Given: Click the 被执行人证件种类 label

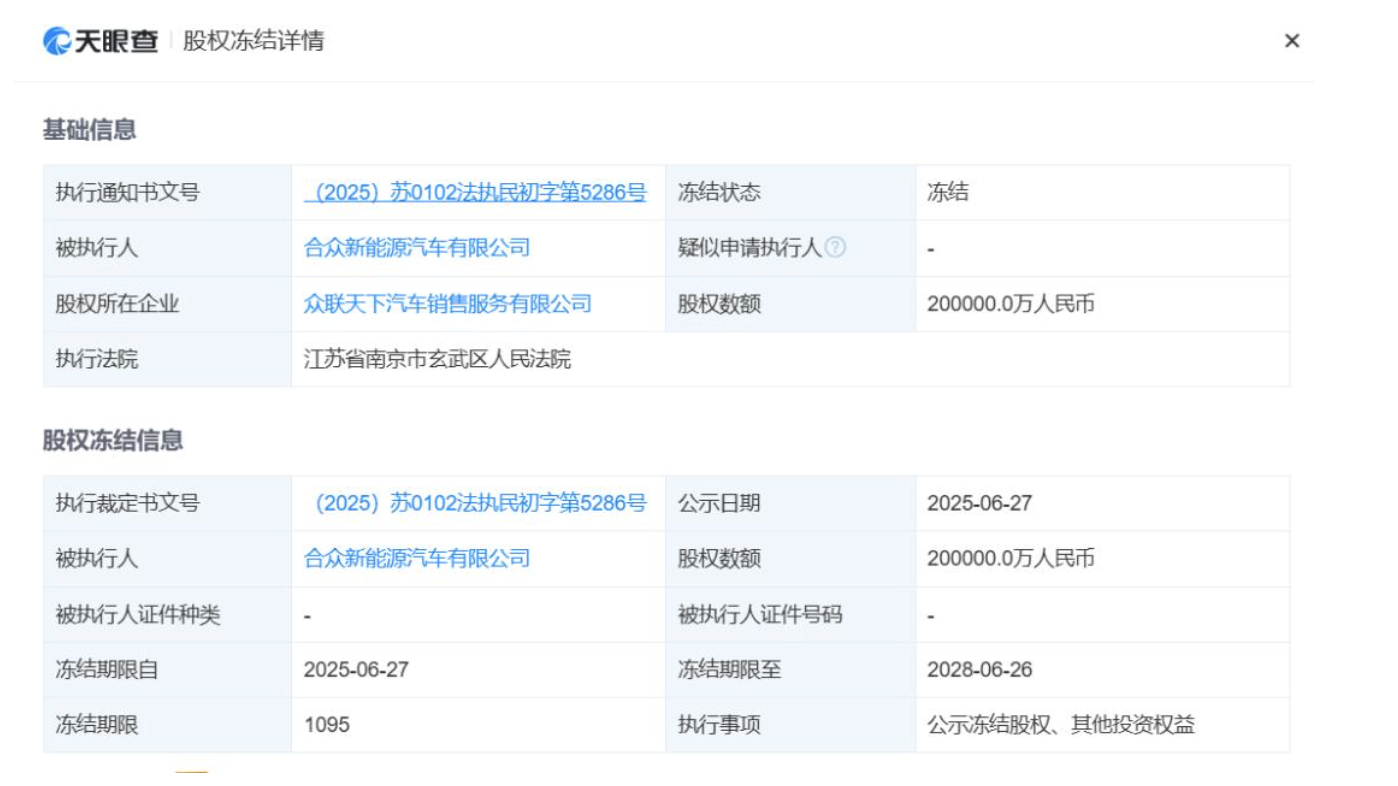Looking at the screenshot, I should [x=137, y=614].
